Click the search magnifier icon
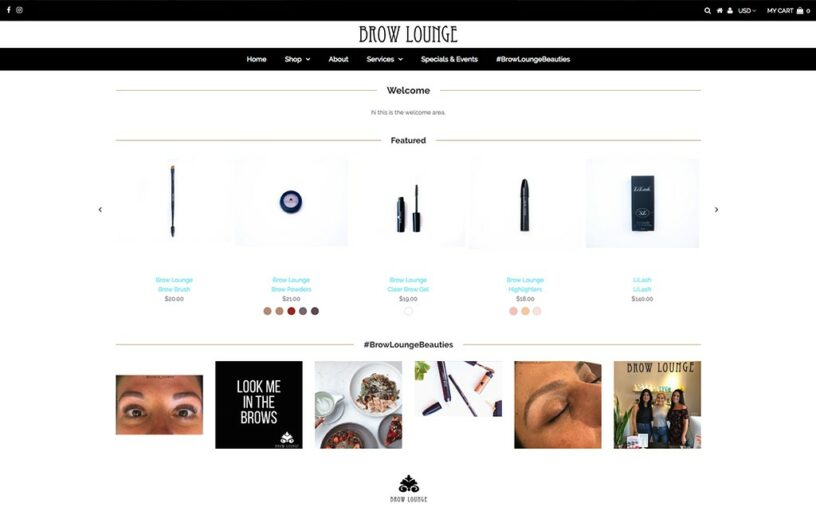Screen dimensions: 816x507 click(x=707, y=10)
